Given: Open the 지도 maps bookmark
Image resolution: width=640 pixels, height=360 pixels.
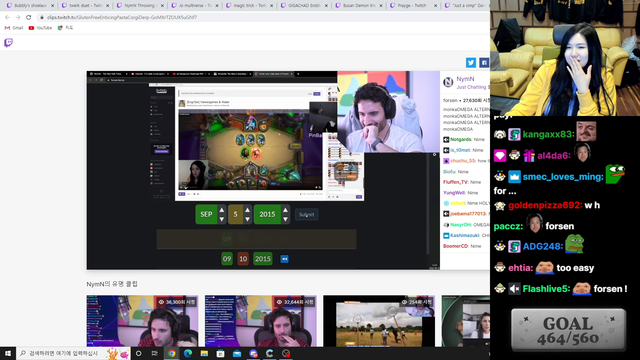Looking at the screenshot, I should click(65, 28).
